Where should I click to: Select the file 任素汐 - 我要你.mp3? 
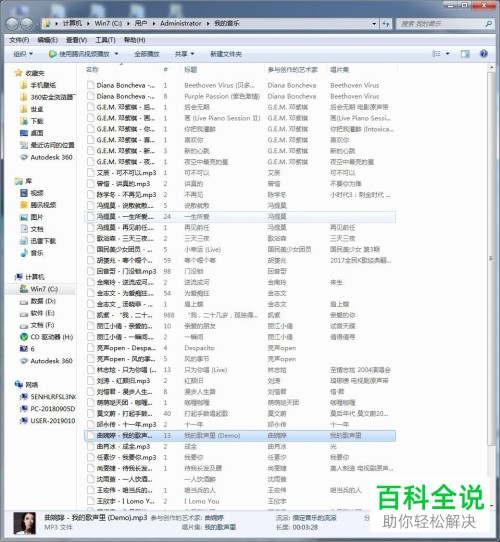pyautogui.click(x=240, y=457)
